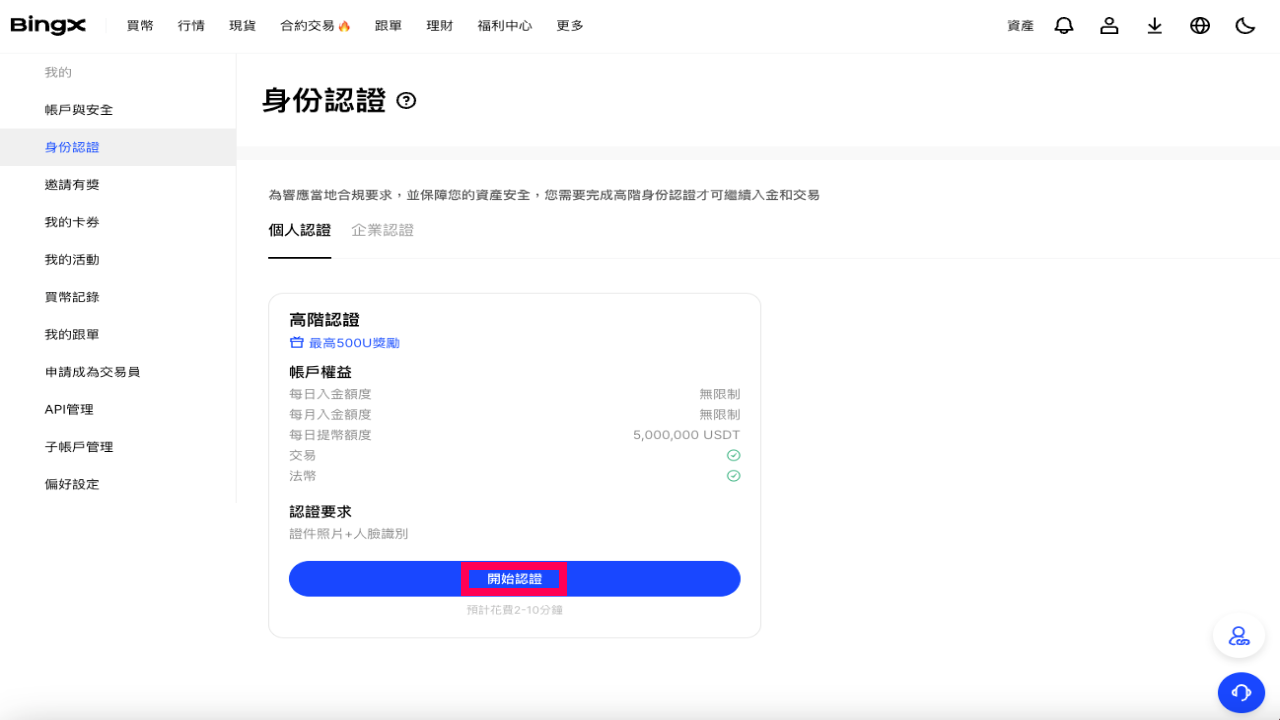Open the language globe icon
This screenshot has width=1280, height=720.
click(x=1199, y=25)
